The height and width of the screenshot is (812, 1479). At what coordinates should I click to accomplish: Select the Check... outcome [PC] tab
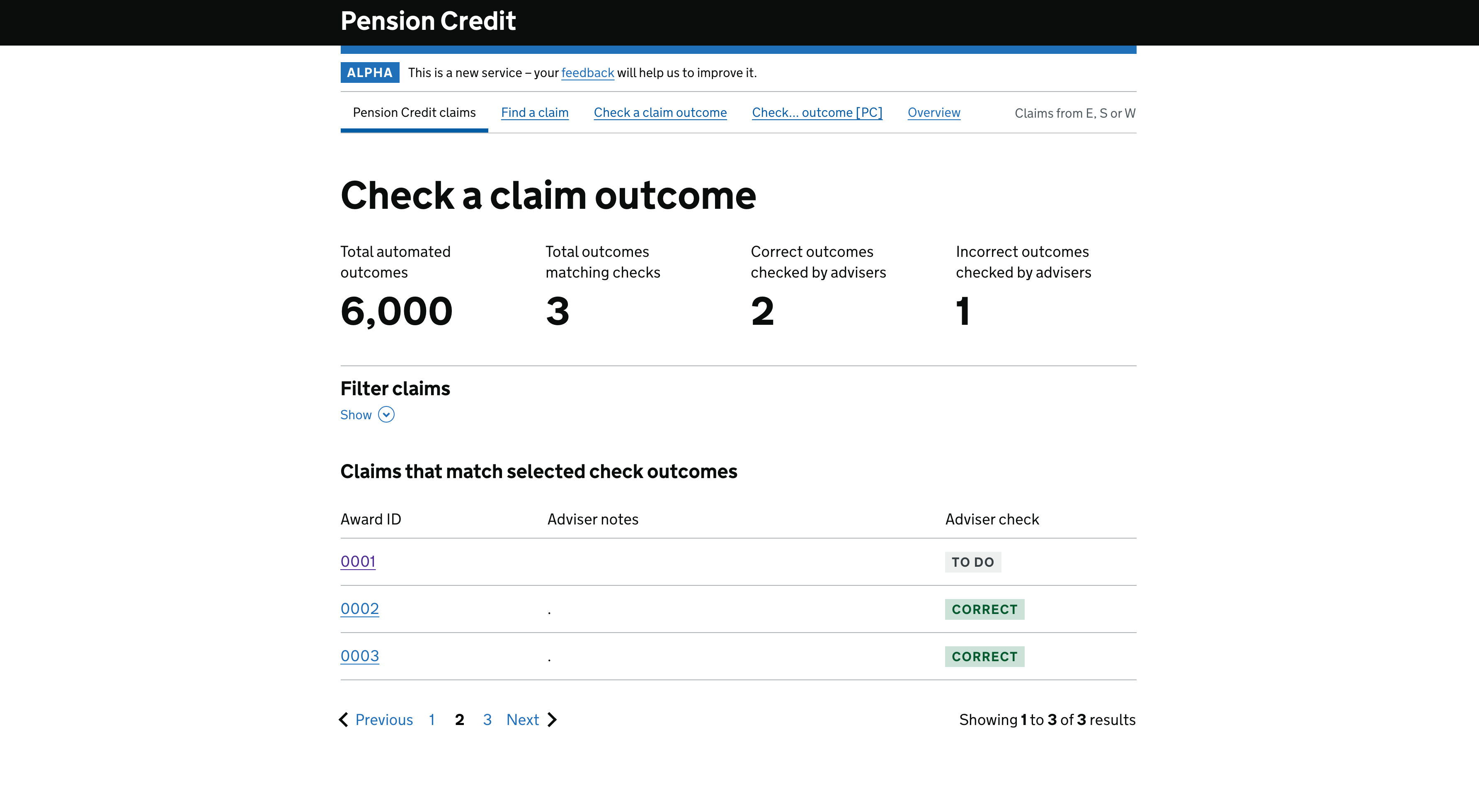click(x=817, y=112)
